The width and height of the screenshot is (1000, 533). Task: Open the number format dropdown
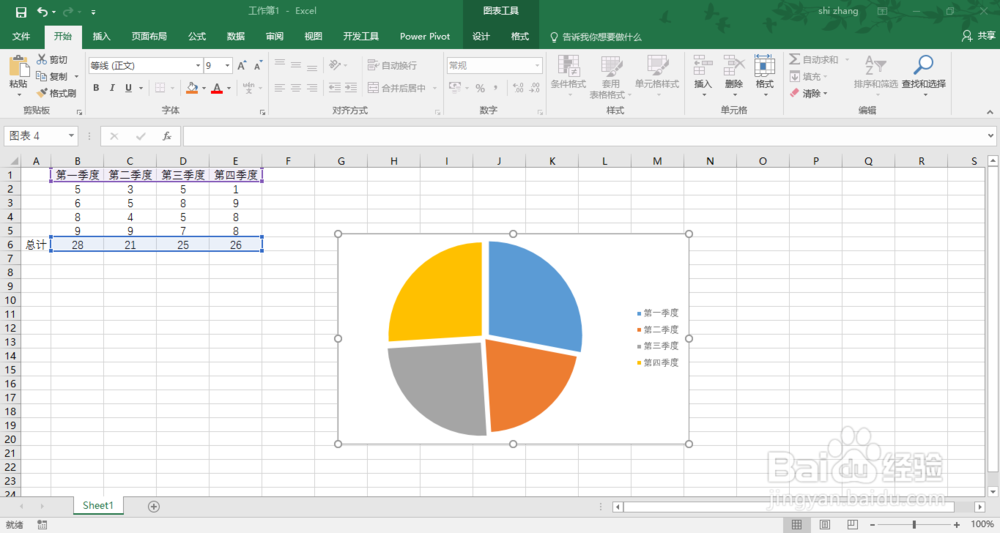537,66
